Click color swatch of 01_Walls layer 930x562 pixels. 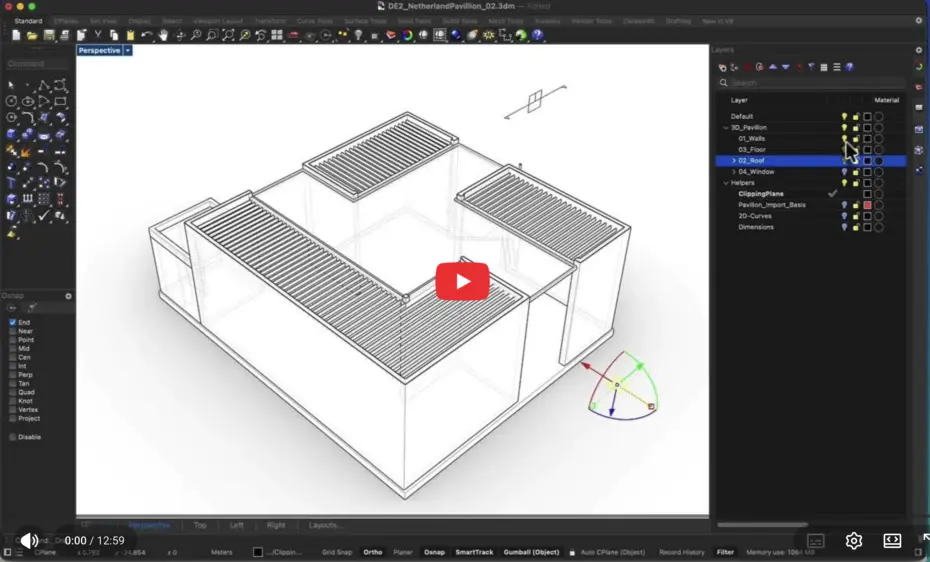867,139
